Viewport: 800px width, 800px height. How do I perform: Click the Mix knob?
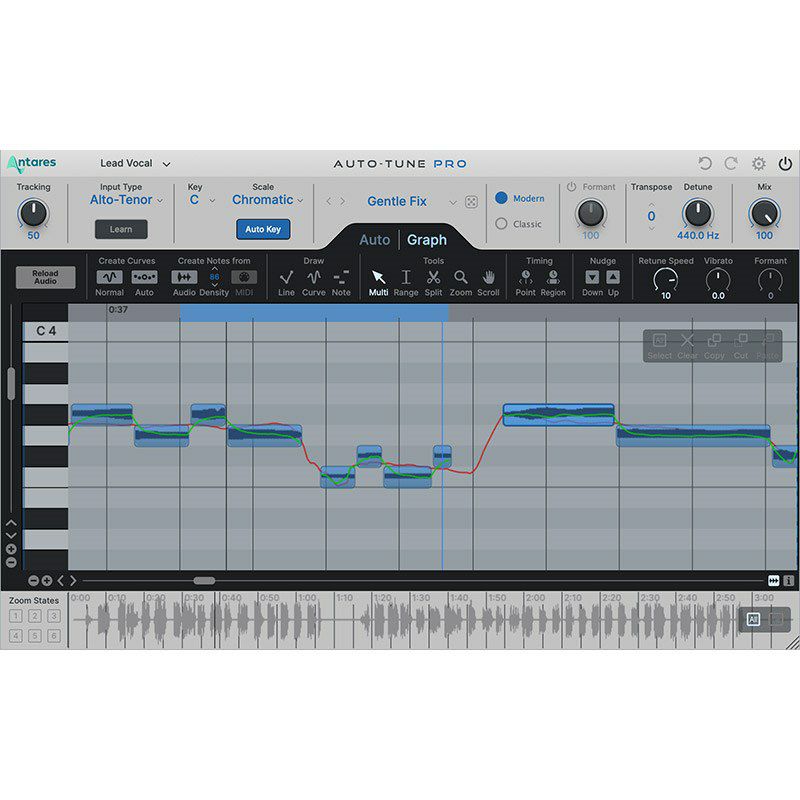(x=764, y=213)
